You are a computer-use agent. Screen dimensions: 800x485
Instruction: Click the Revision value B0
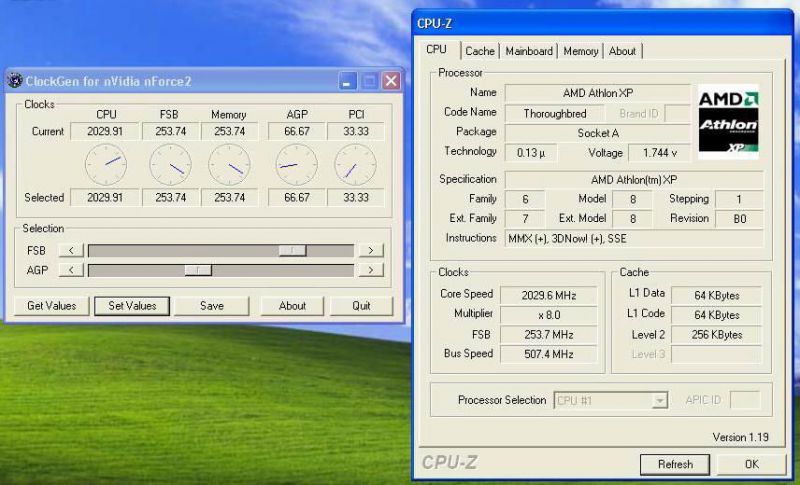(x=739, y=219)
